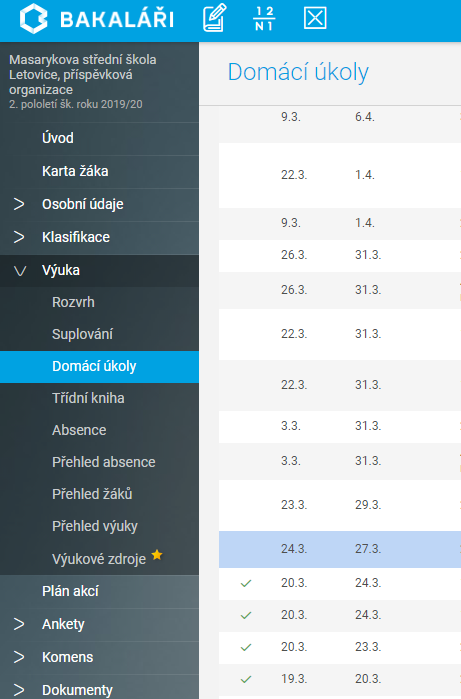
Task: Expand the Ankety menu arrow
Action: click(x=19, y=624)
